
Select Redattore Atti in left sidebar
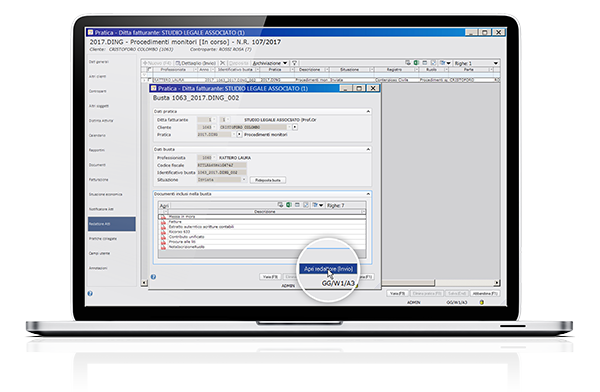pos(112,224)
